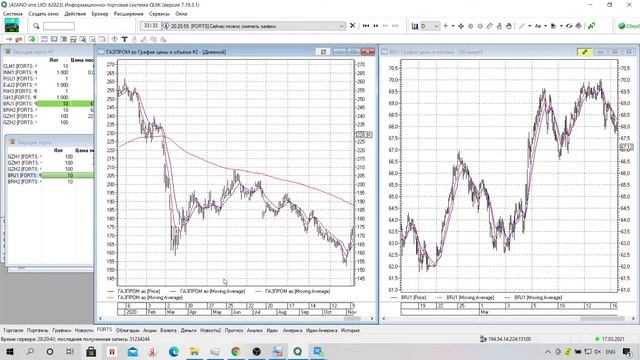Screen dimensions: 640x360
Task: Click the search input field in toolbar
Action: tap(59, 26)
